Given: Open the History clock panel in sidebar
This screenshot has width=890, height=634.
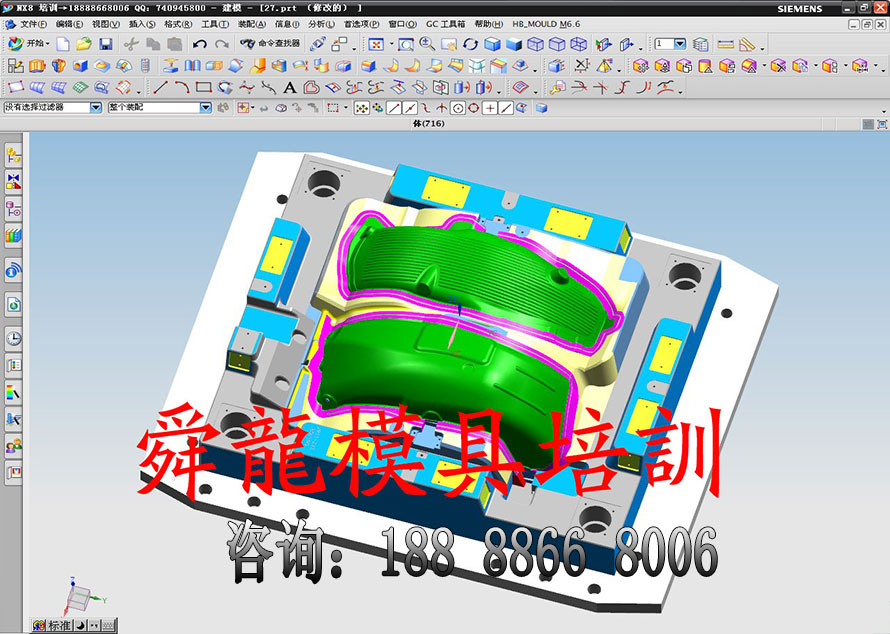Looking at the screenshot, I should [14, 338].
